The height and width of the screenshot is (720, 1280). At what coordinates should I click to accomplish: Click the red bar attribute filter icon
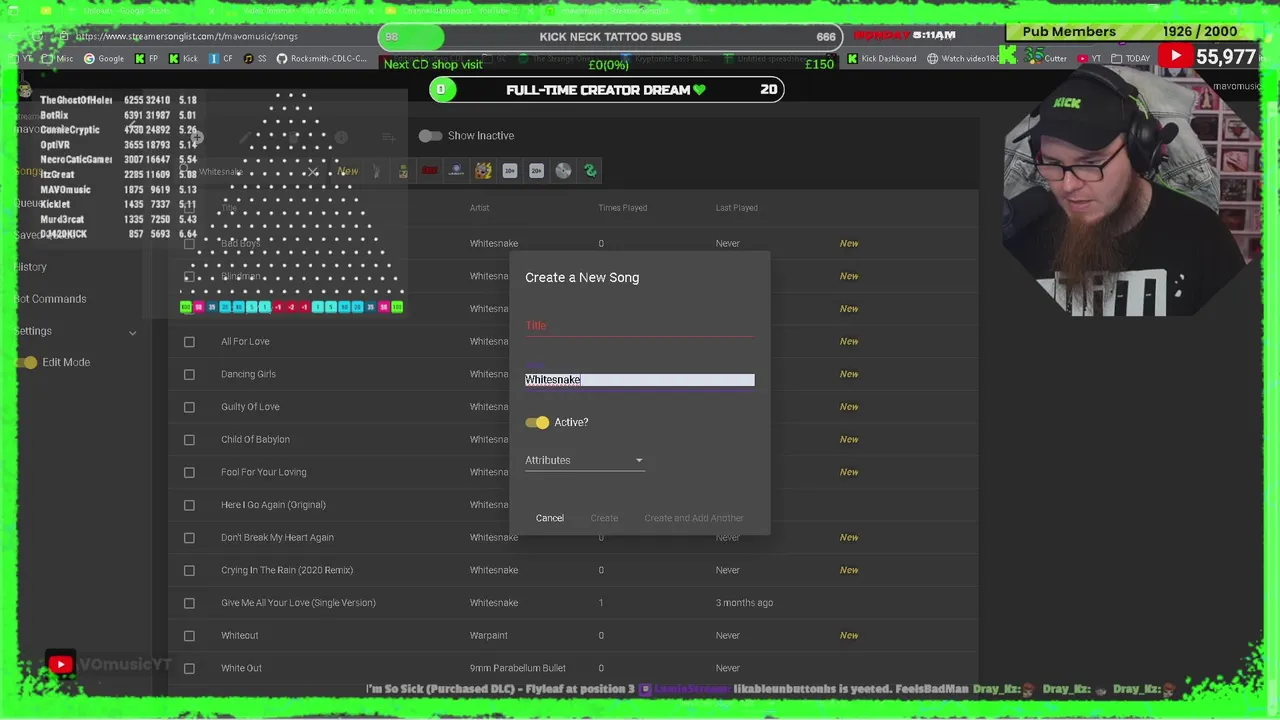[x=430, y=171]
